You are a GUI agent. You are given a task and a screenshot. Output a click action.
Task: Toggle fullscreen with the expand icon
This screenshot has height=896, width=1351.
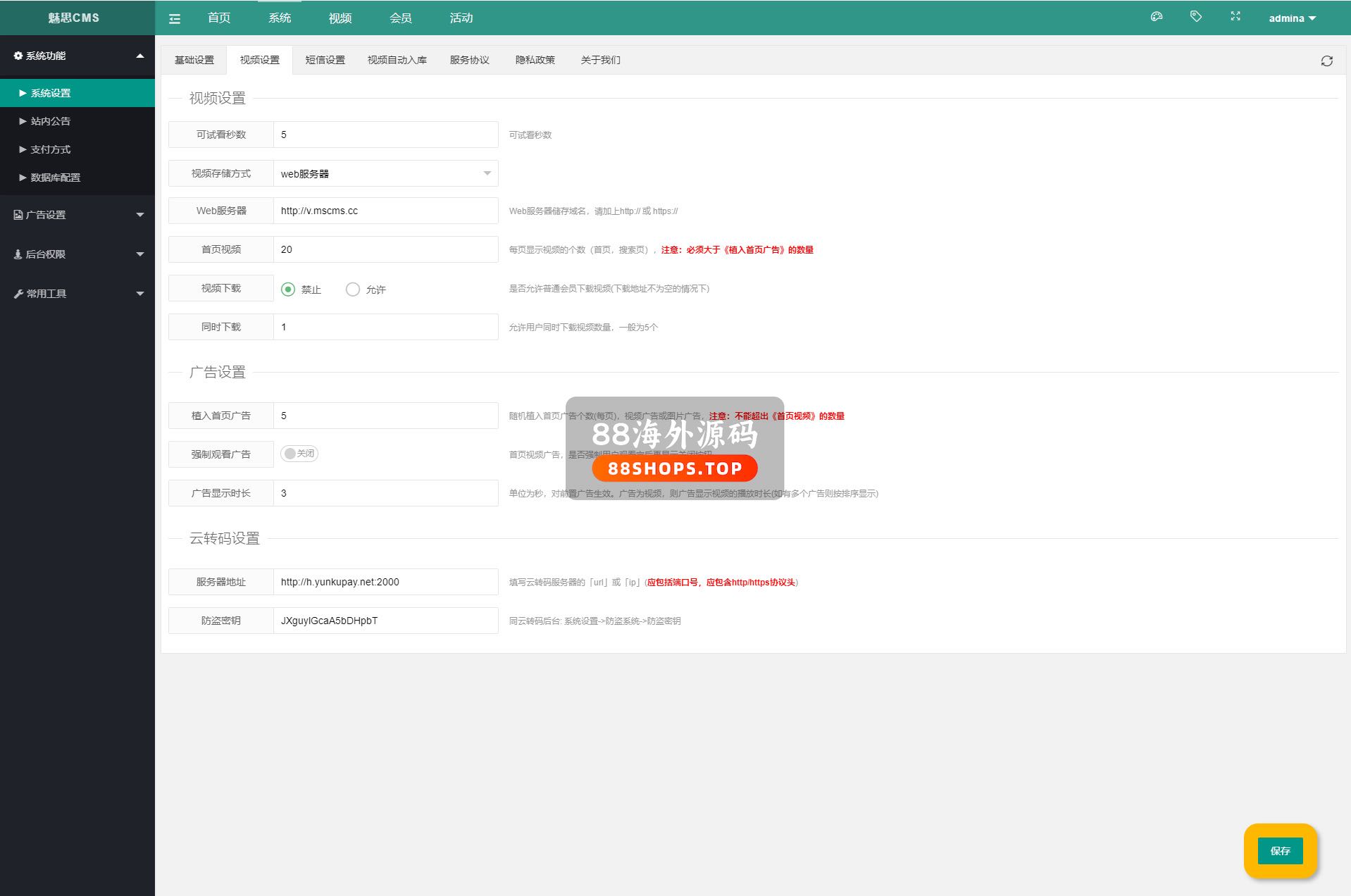coord(1235,17)
